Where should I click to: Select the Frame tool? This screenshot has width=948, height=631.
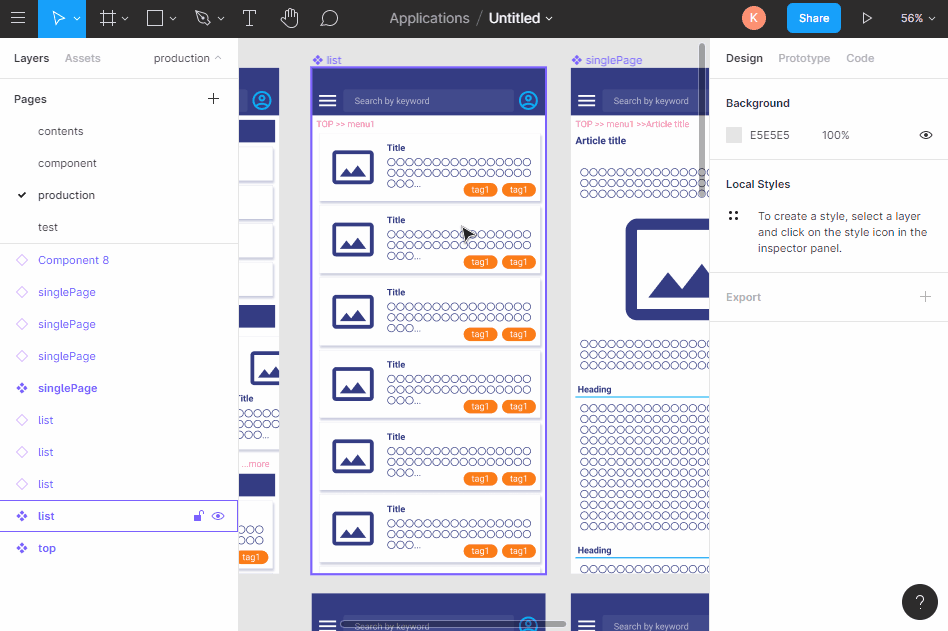108,18
